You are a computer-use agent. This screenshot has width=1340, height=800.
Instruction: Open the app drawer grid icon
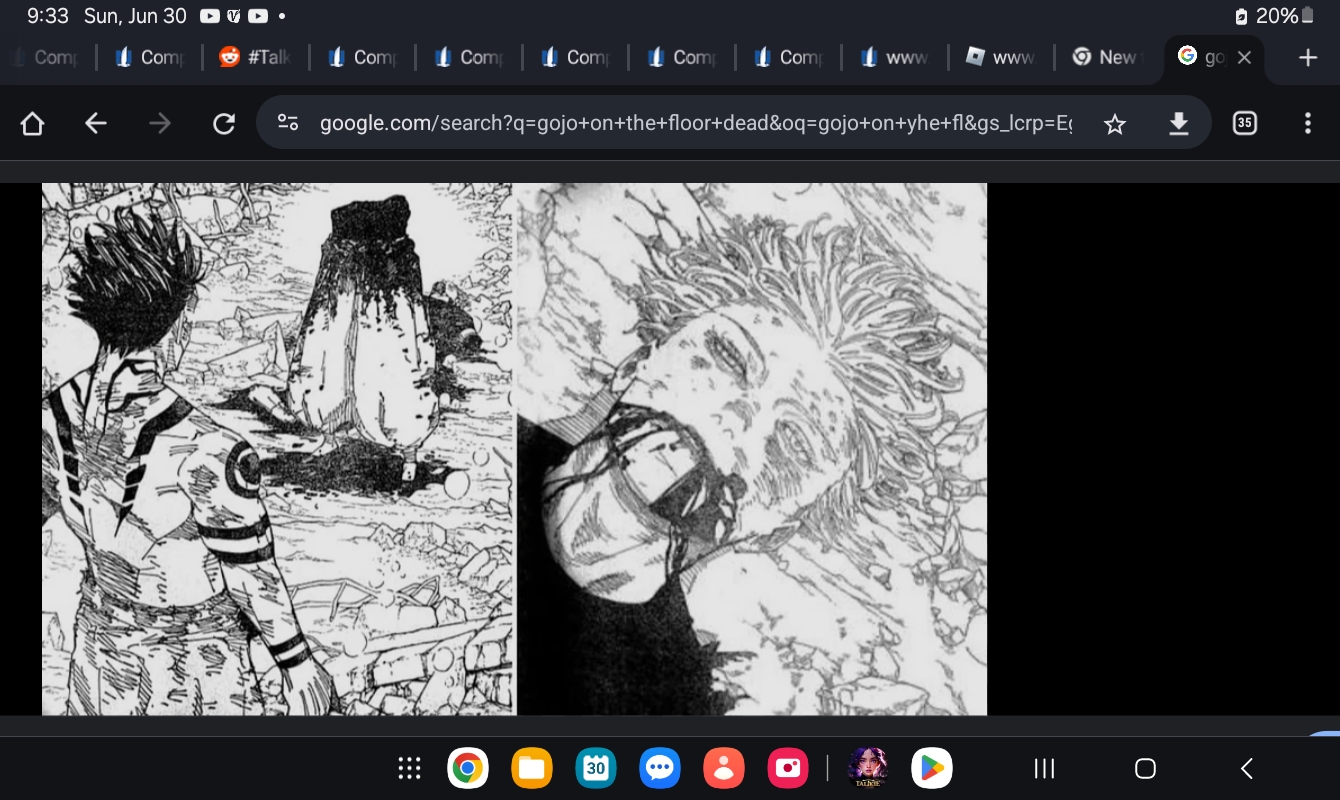coord(409,768)
